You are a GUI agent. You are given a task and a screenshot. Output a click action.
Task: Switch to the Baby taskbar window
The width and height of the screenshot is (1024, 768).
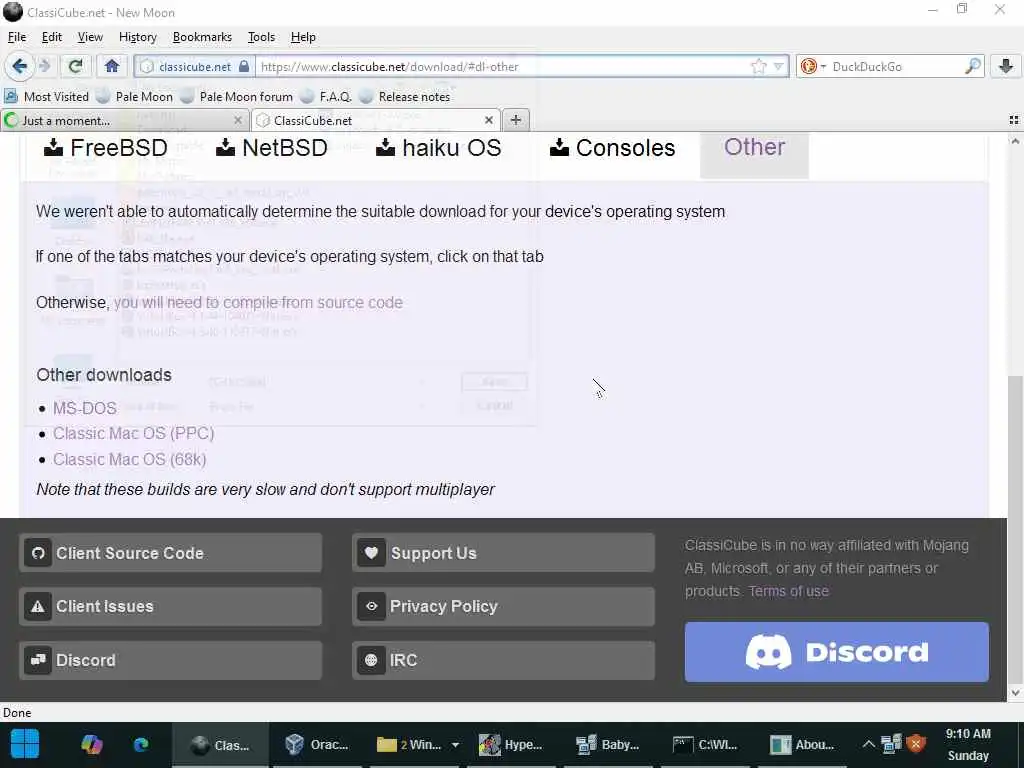607,744
